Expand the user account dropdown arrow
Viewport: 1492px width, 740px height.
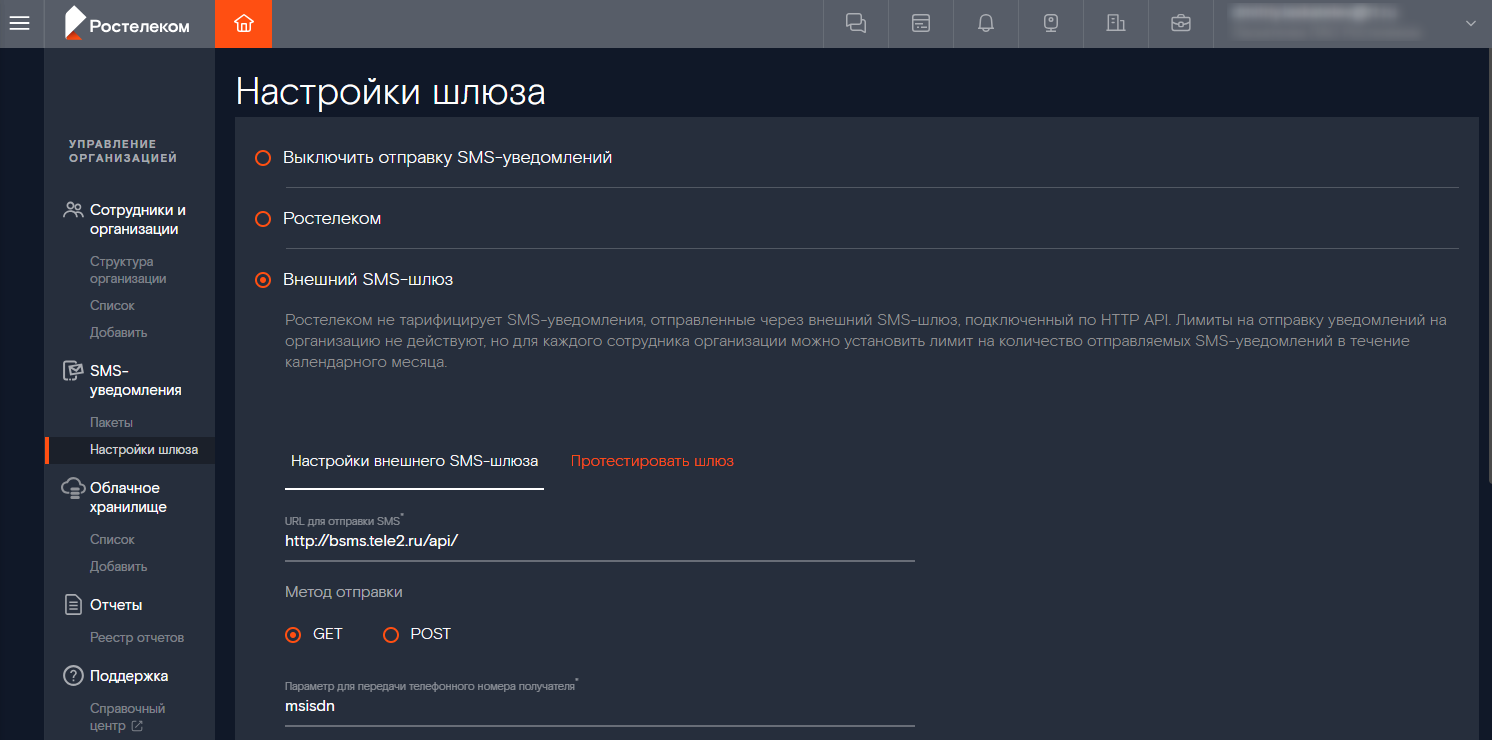click(x=1470, y=24)
